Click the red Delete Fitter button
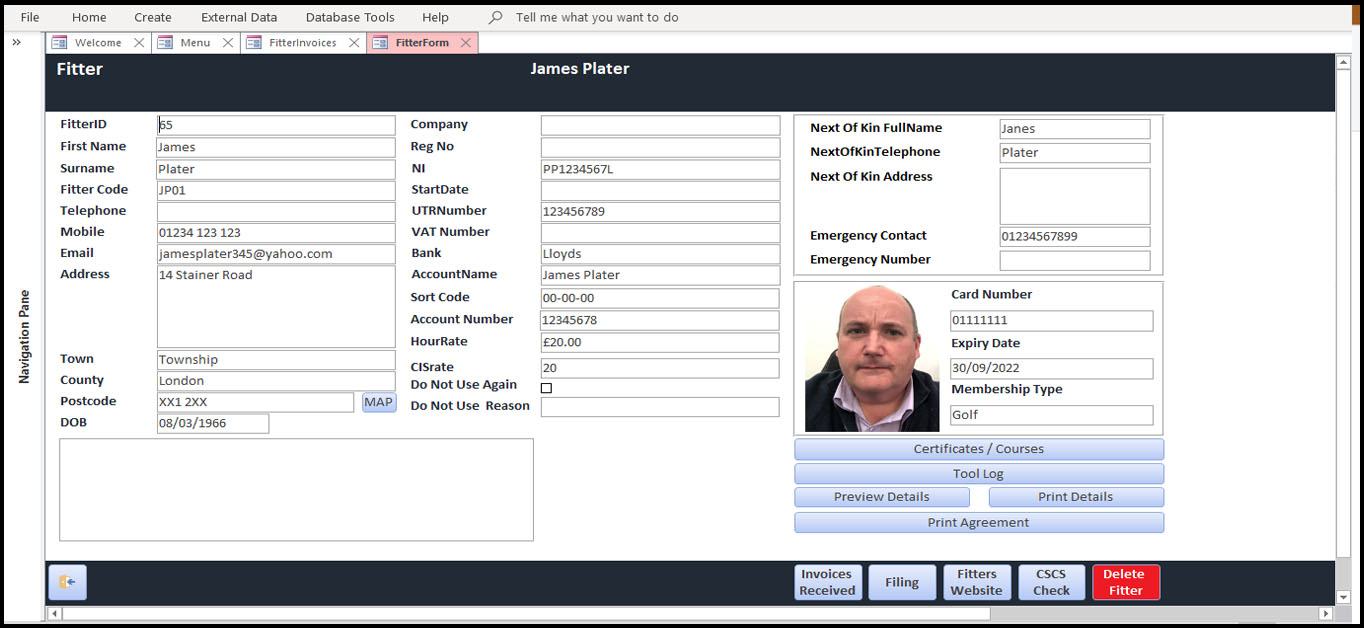The width and height of the screenshot is (1364, 628). 1125,582
